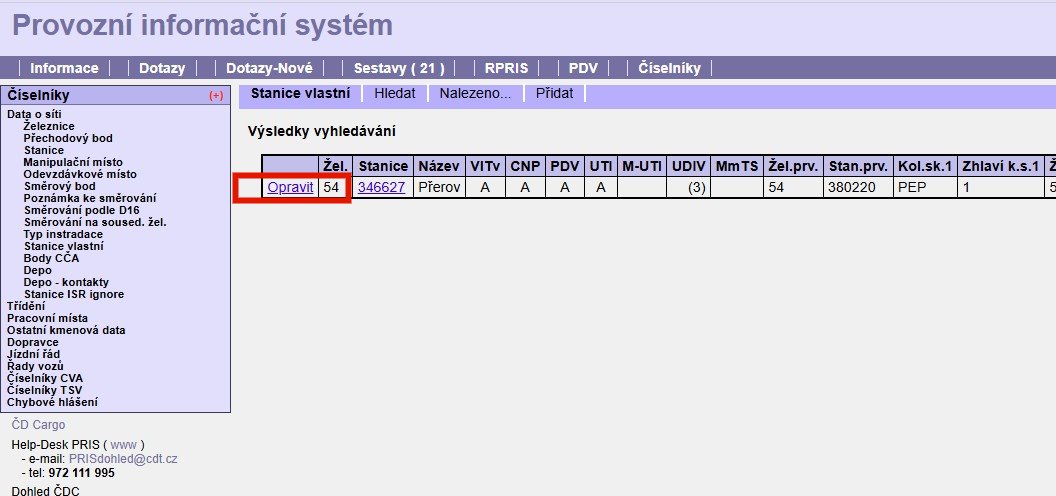Open the Dotazy-Nové menu
The width and height of the screenshot is (1056, 496).
point(269,68)
